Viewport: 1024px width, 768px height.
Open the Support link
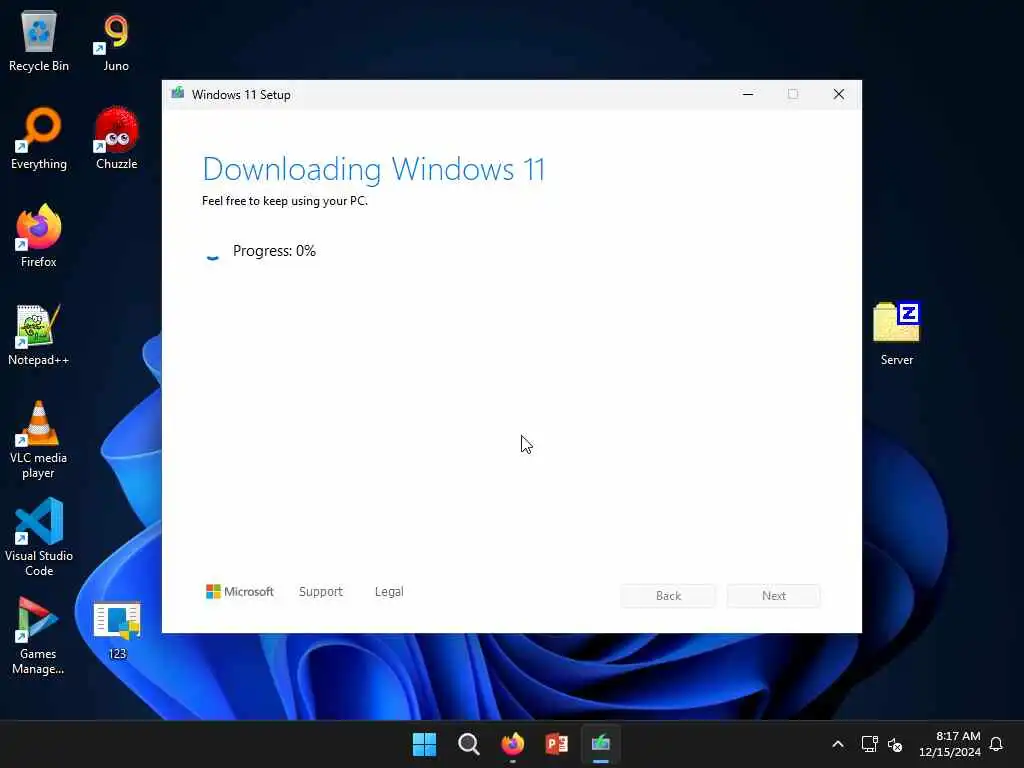point(321,592)
